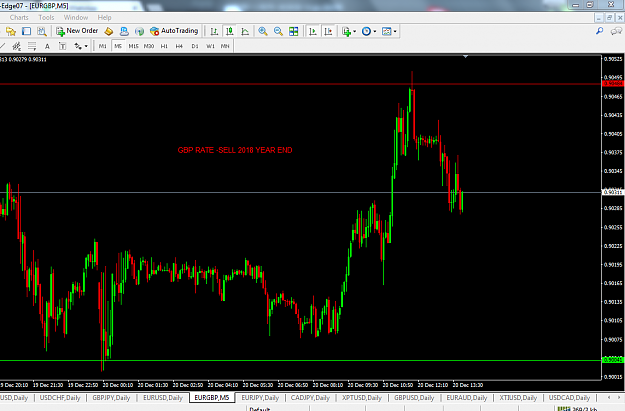This screenshot has width=625, height=411.
Task: Zoom in on the chart
Action: [x=263, y=31]
